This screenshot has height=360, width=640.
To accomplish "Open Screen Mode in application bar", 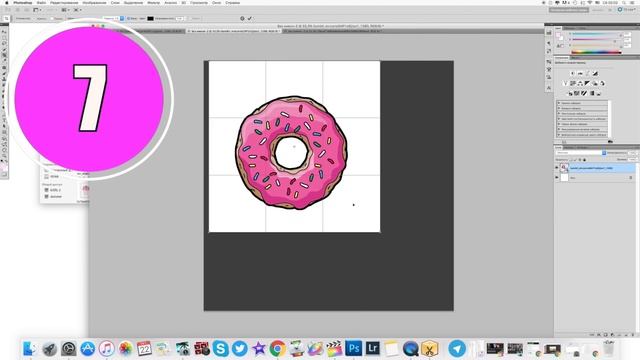I will click(x=77, y=10).
